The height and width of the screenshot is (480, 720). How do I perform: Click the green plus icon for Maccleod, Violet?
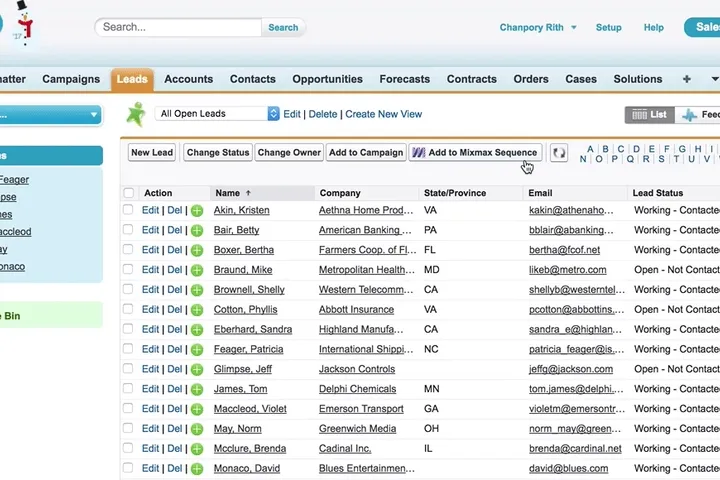pos(197,409)
